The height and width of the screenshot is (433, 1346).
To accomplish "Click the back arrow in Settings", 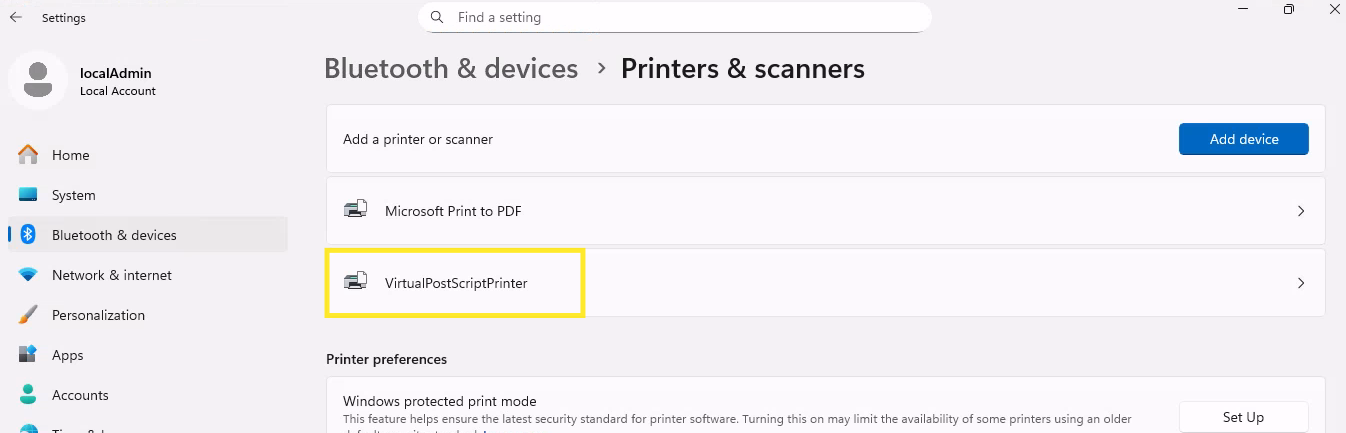I will [16, 18].
